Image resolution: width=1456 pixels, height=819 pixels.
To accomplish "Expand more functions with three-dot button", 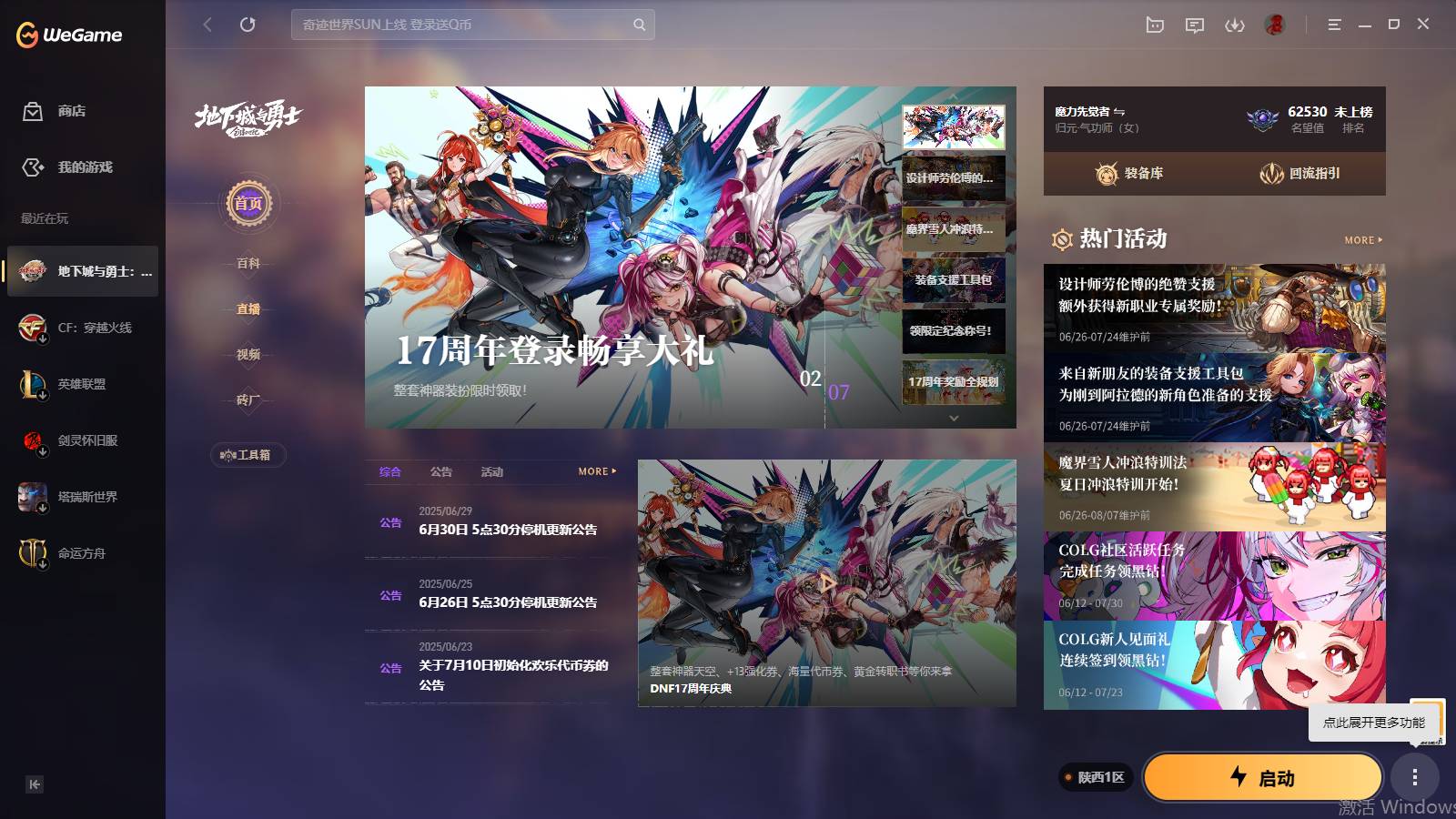I will coord(1414,777).
